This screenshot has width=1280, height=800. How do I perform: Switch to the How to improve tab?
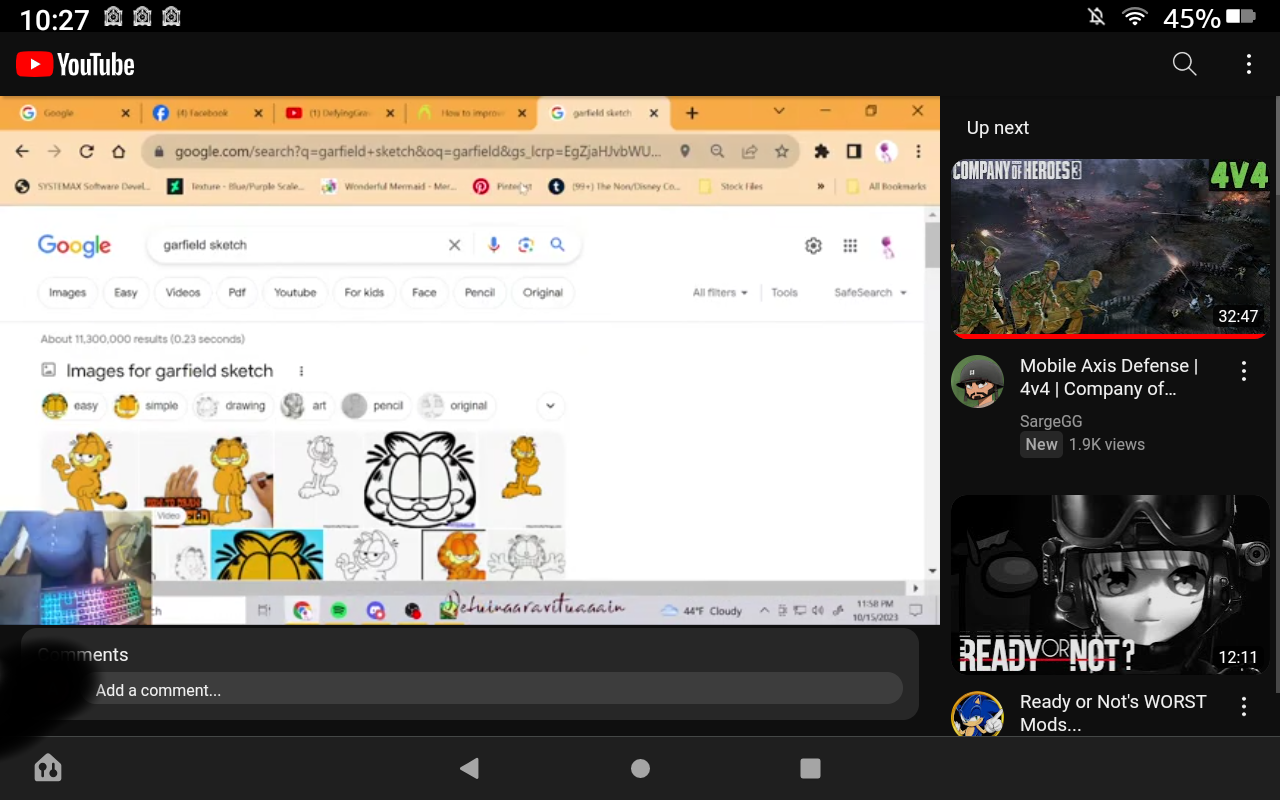click(x=471, y=113)
